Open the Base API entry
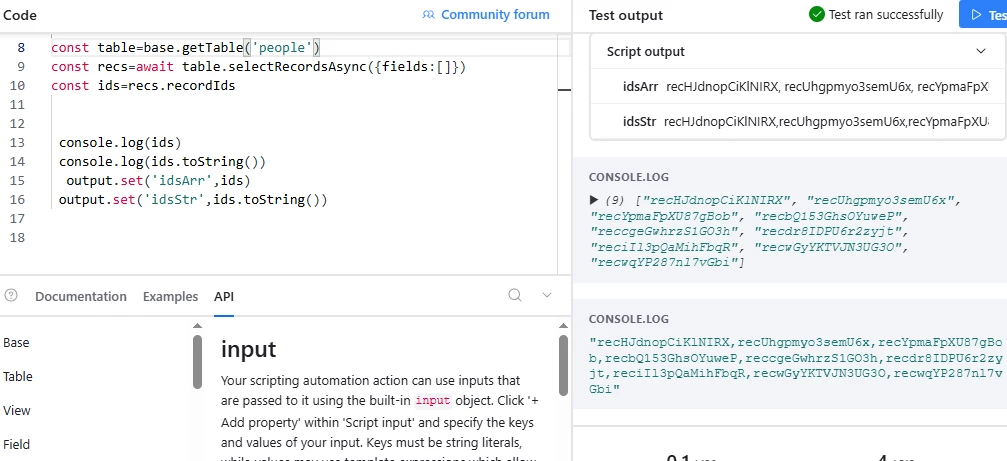 pyautogui.click(x=16, y=343)
